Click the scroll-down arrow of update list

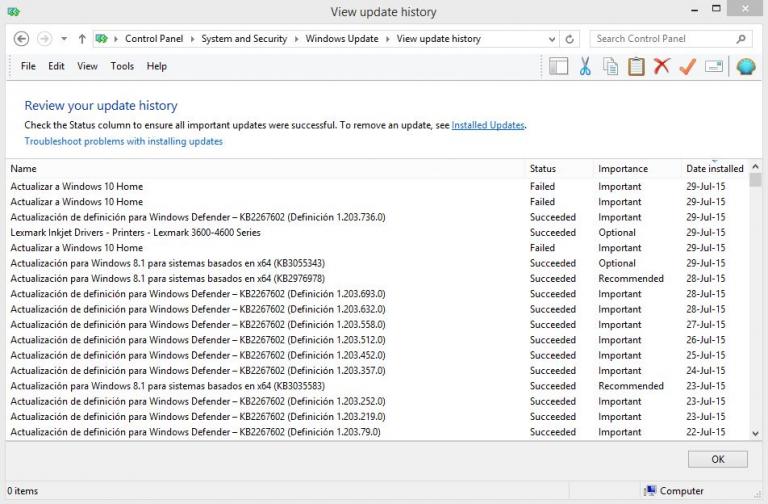[755, 433]
